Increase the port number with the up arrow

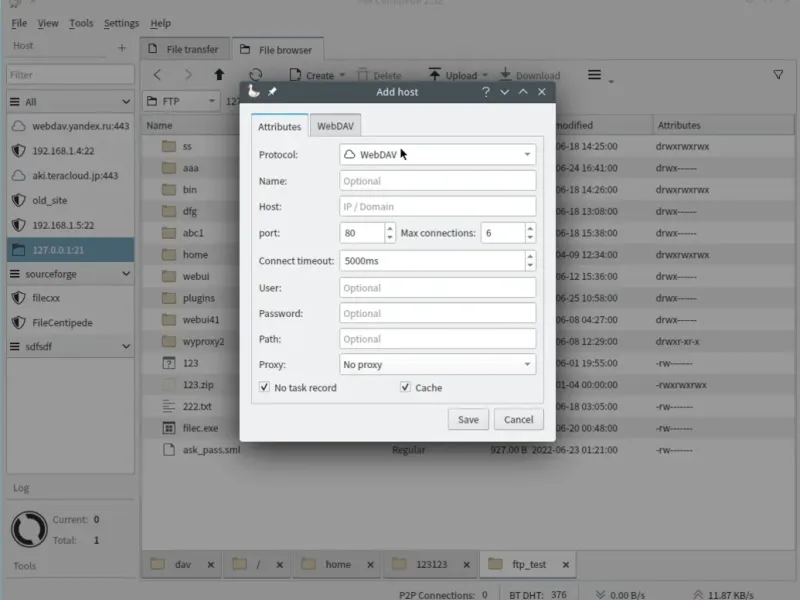(390, 228)
